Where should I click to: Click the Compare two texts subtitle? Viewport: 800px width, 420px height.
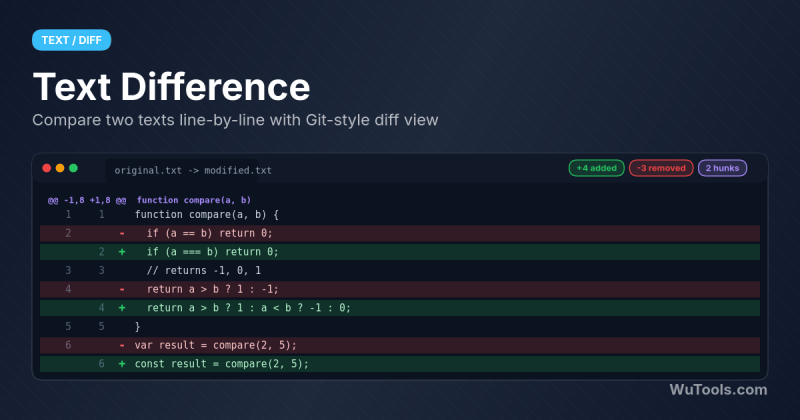pyautogui.click(x=235, y=120)
